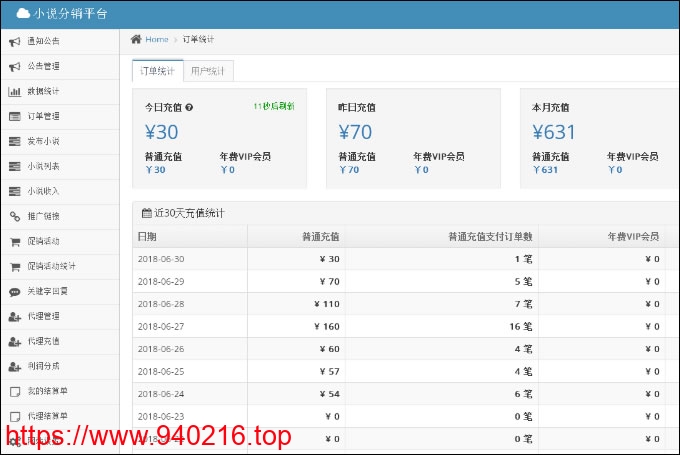
Task: Click the 小说收入 icon in sidebar
Action: point(15,191)
